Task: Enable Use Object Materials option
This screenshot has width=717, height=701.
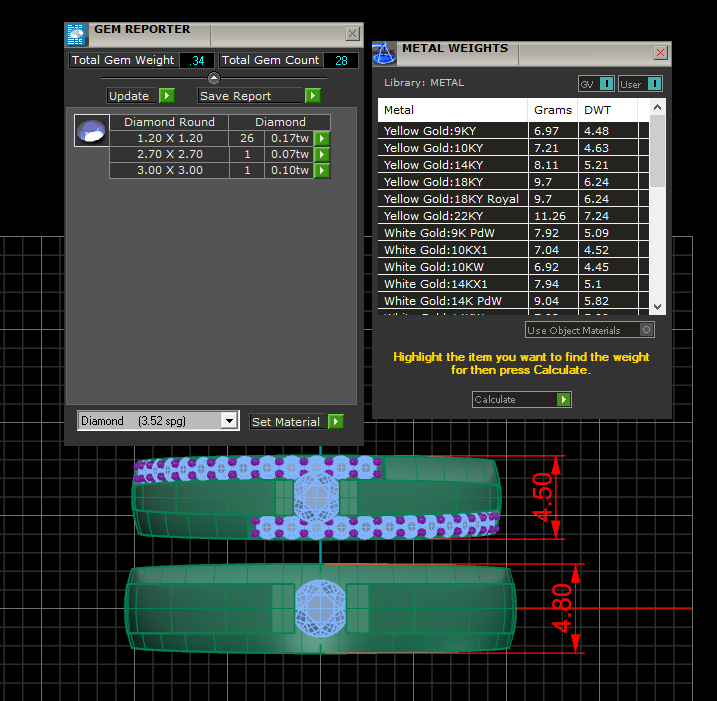Action: 647,330
